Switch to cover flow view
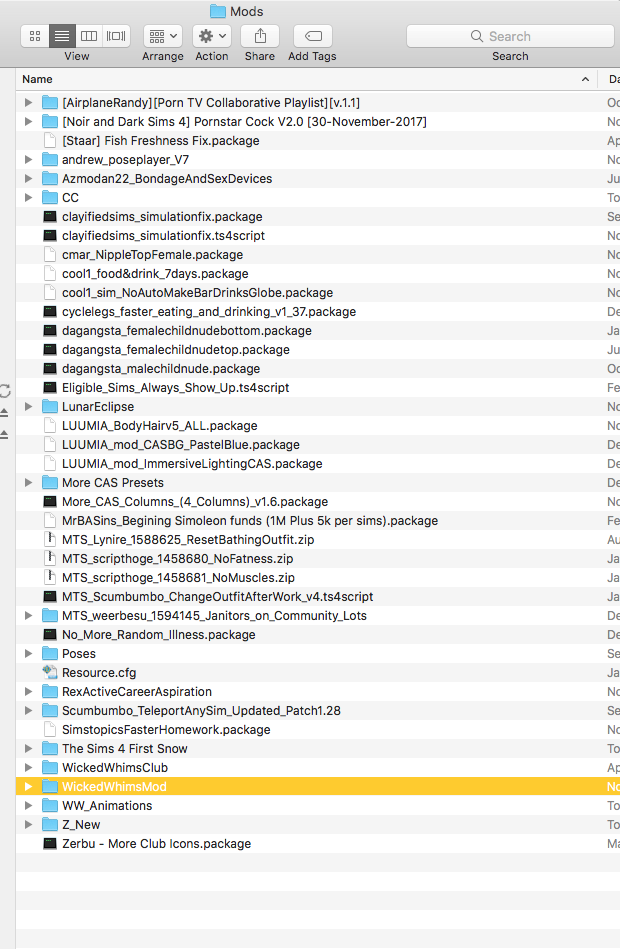The height and width of the screenshot is (949, 620). tap(116, 36)
